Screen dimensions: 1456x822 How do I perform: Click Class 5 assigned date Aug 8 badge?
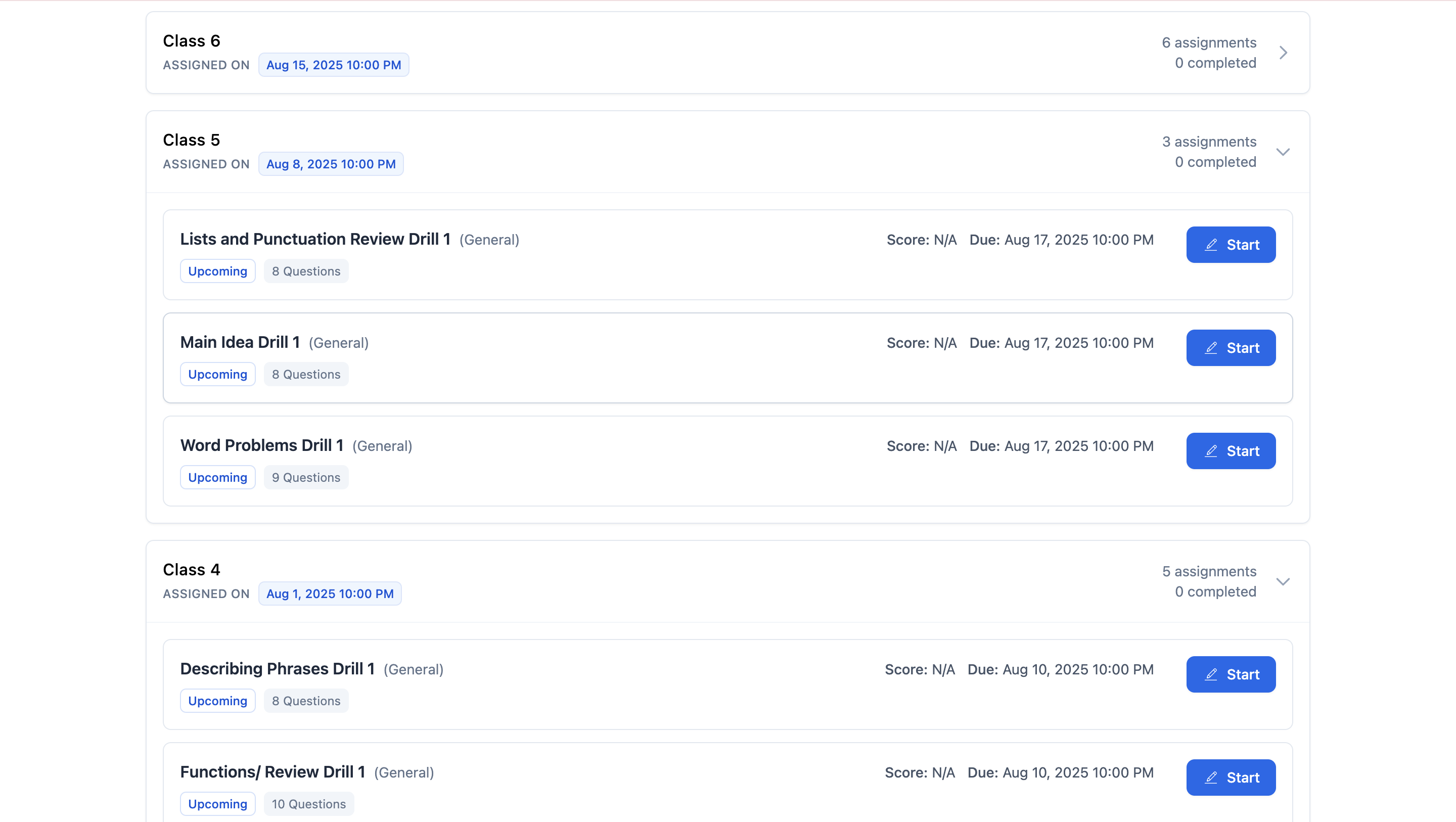coord(331,164)
